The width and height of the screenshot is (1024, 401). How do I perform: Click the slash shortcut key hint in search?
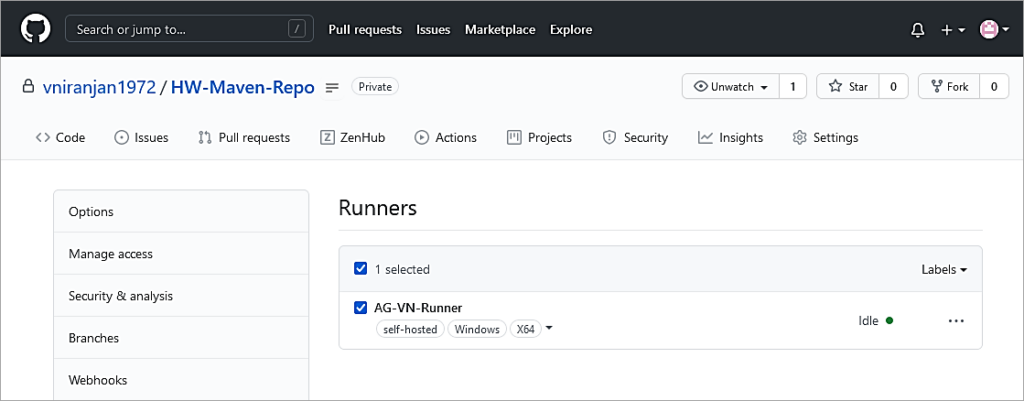tap(296, 29)
